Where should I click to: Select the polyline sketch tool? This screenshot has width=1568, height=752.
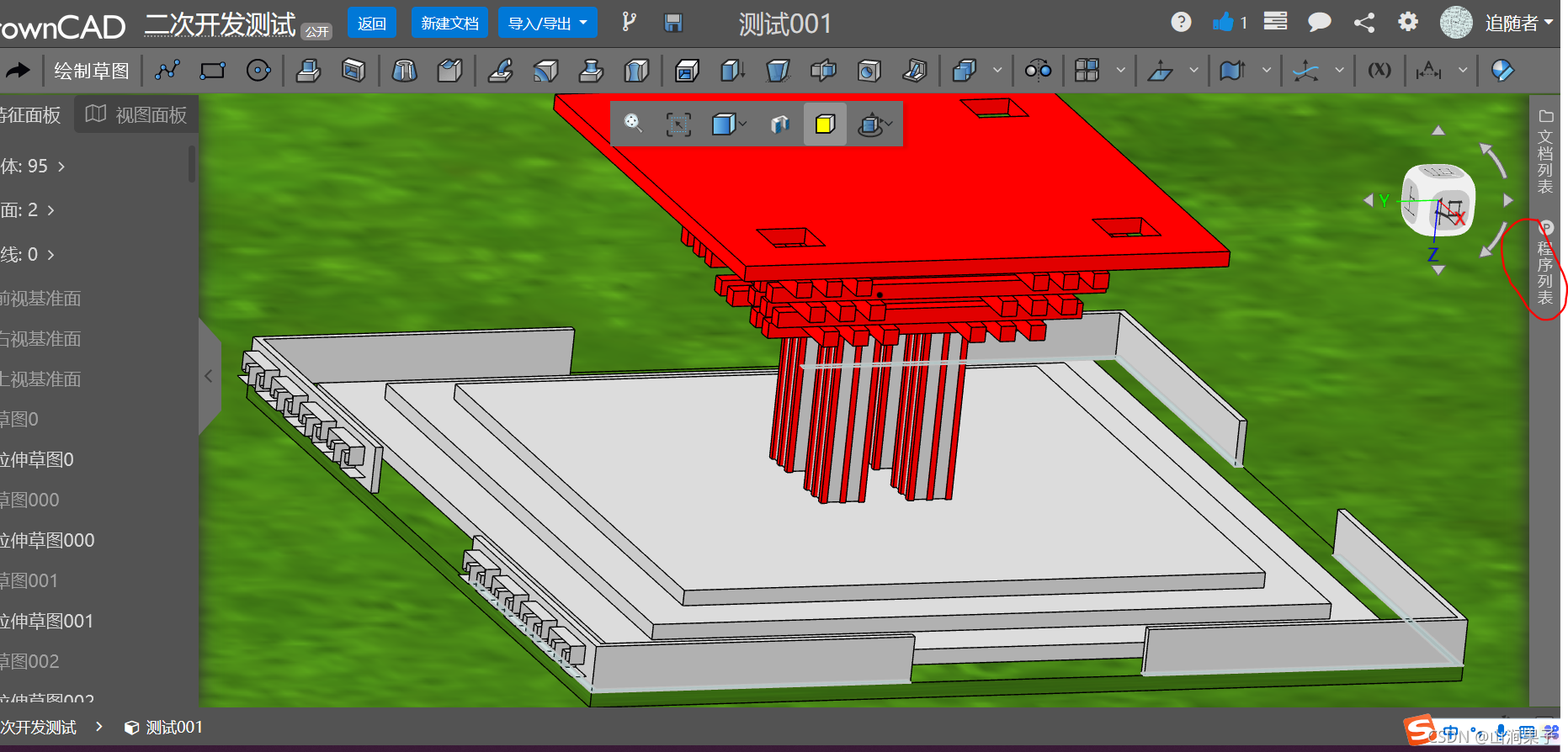[x=167, y=71]
